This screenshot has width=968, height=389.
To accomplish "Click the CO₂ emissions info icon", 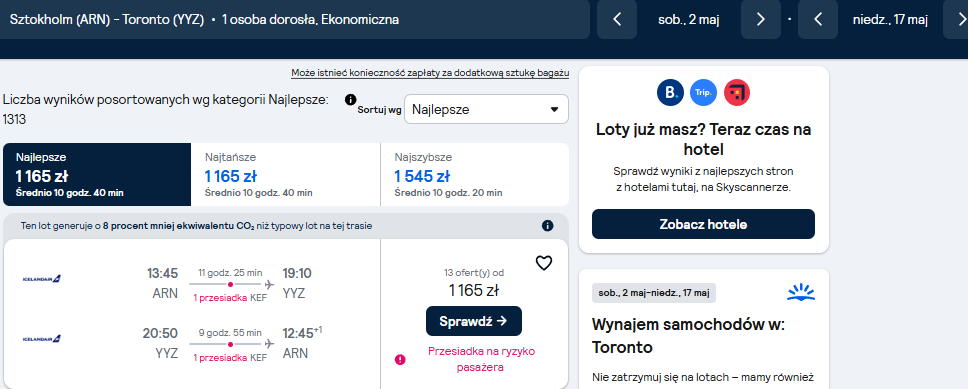I will click(x=547, y=226).
